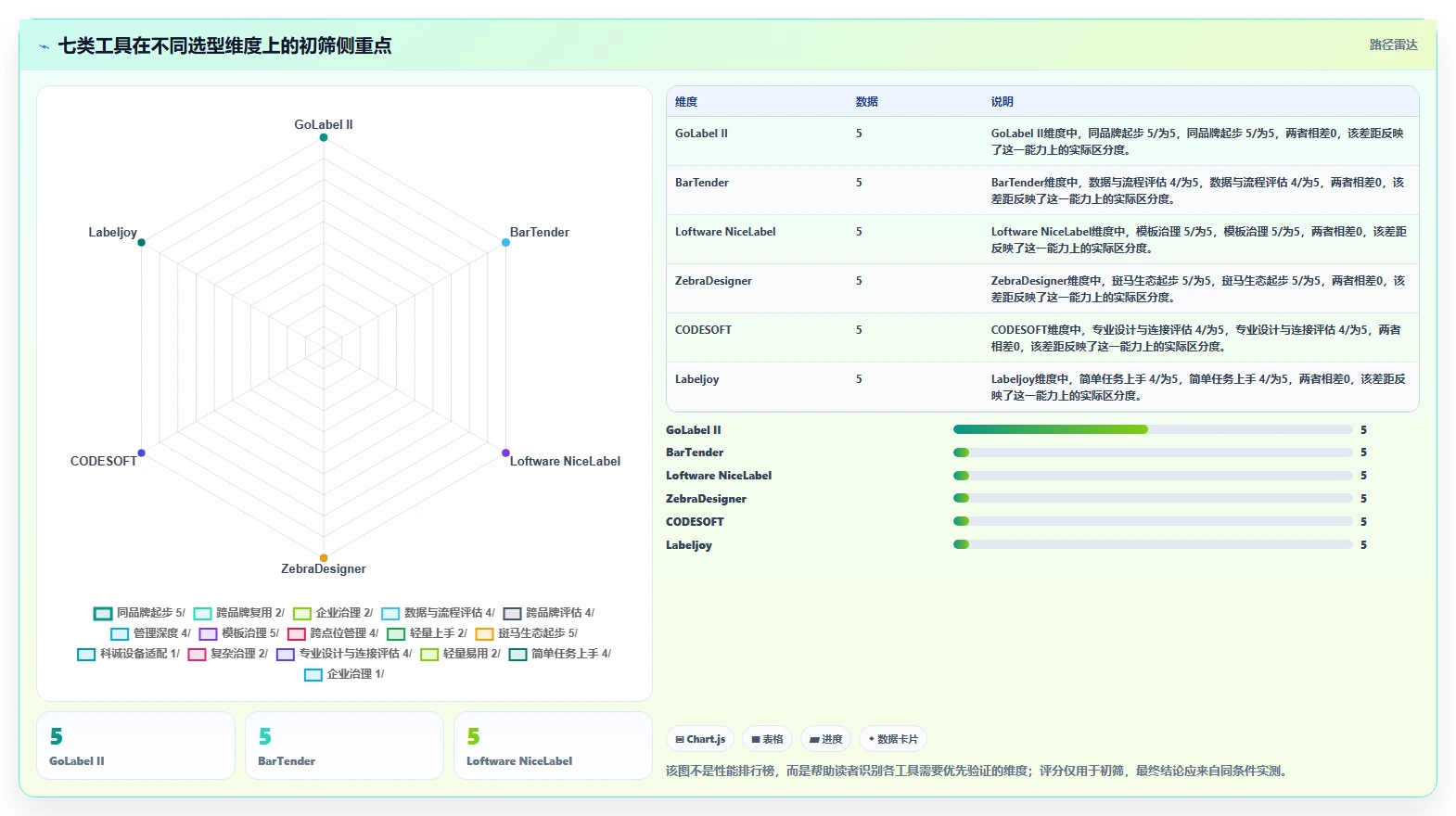
Task: Click the 路径雷达 label in the header
Action: [x=1394, y=45]
